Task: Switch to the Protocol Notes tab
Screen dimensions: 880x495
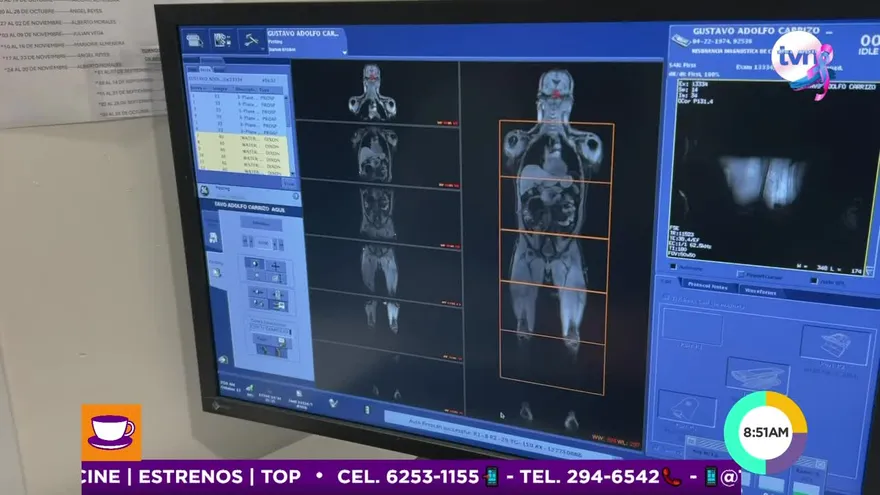Action: coord(708,286)
